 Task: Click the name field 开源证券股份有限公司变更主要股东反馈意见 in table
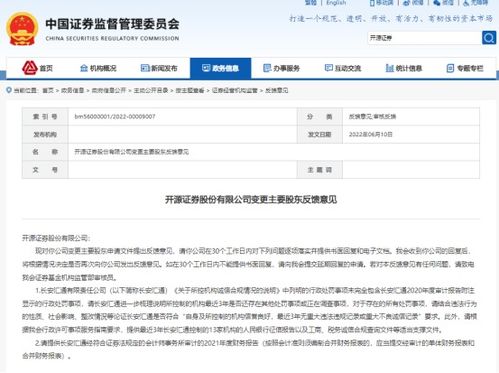point(131,152)
